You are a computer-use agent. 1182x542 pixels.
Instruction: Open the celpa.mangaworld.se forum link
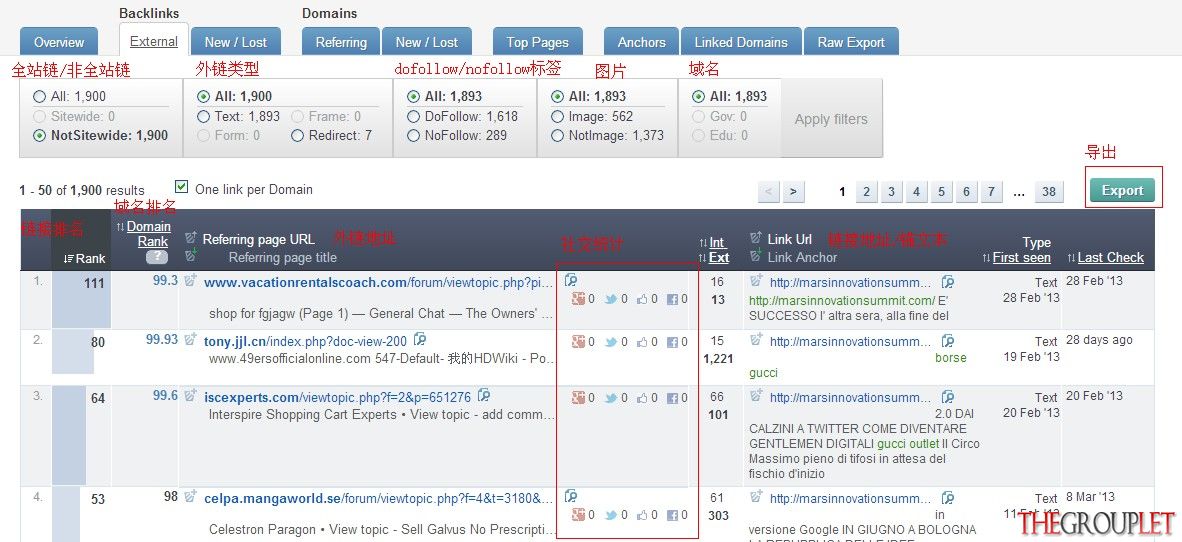point(378,498)
